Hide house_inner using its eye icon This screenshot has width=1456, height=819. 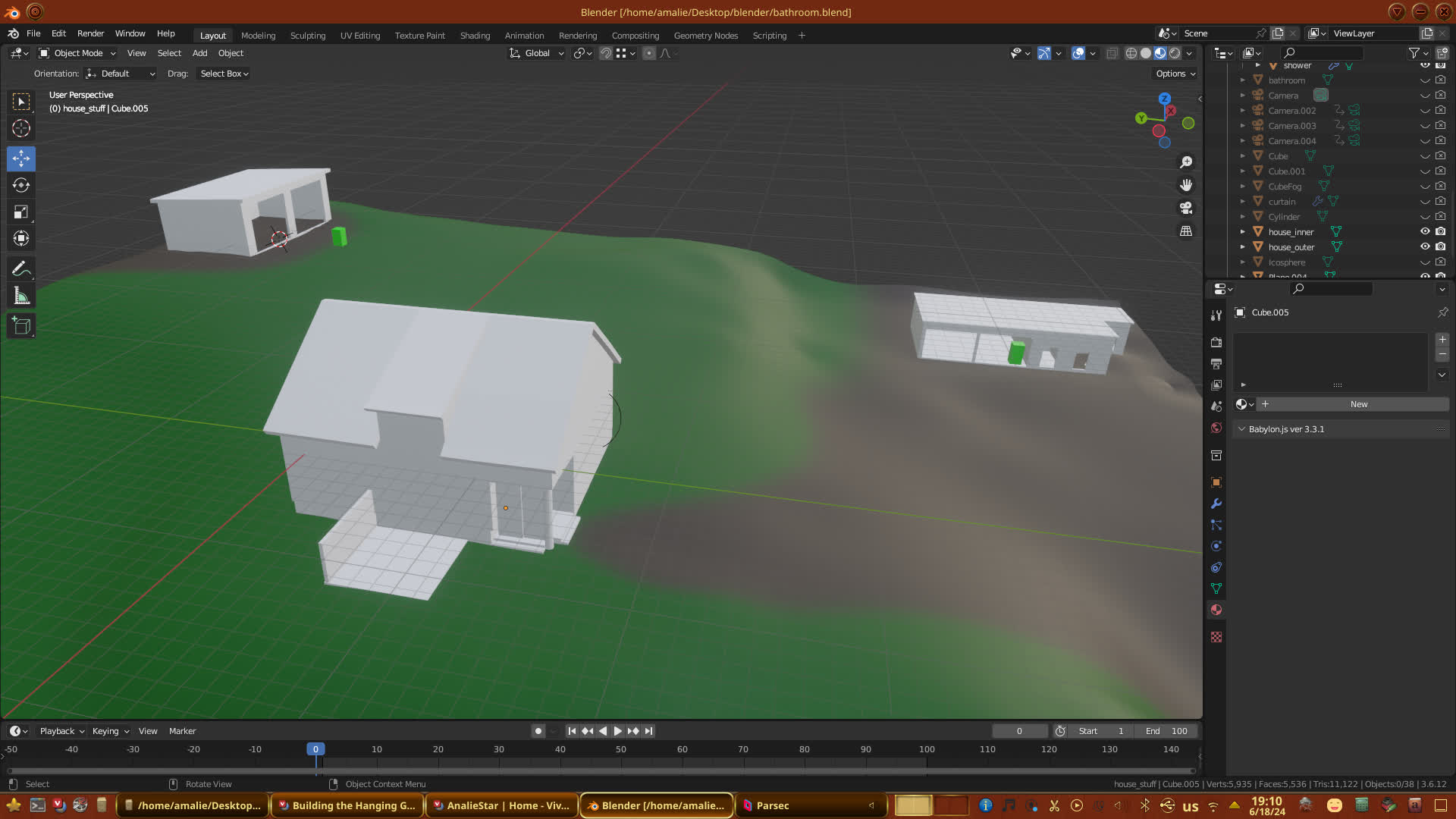click(1425, 232)
